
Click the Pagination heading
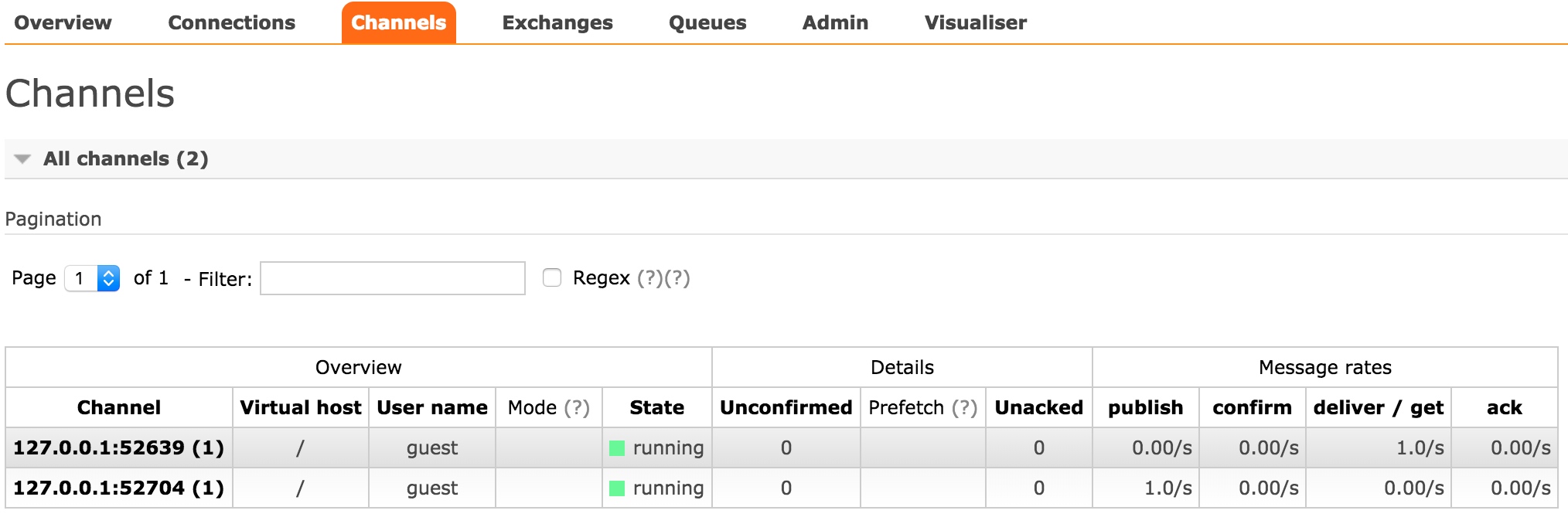click(x=53, y=219)
